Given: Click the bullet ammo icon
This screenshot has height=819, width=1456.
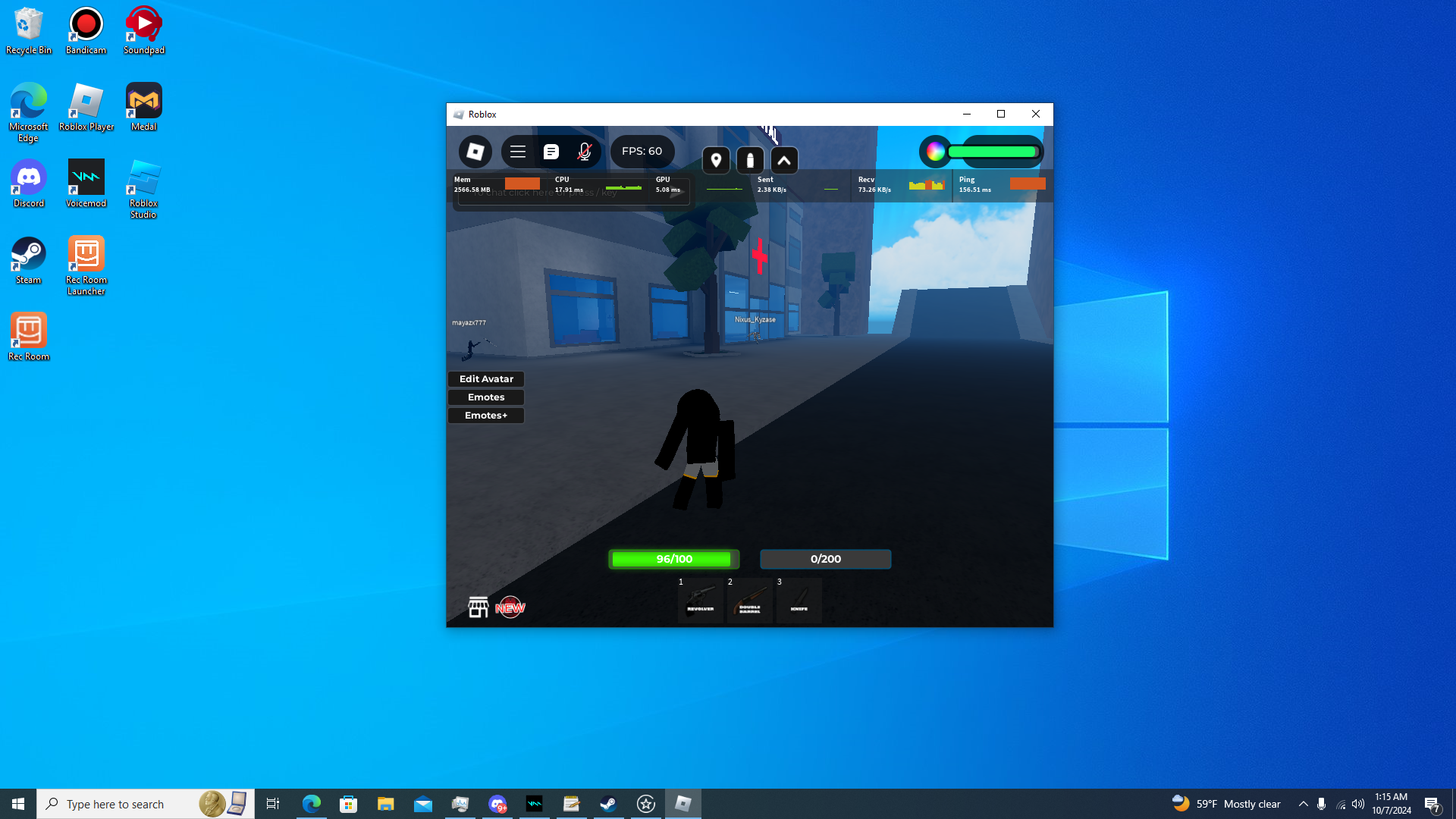Looking at the screenshot, I should [x=750, y=161].
